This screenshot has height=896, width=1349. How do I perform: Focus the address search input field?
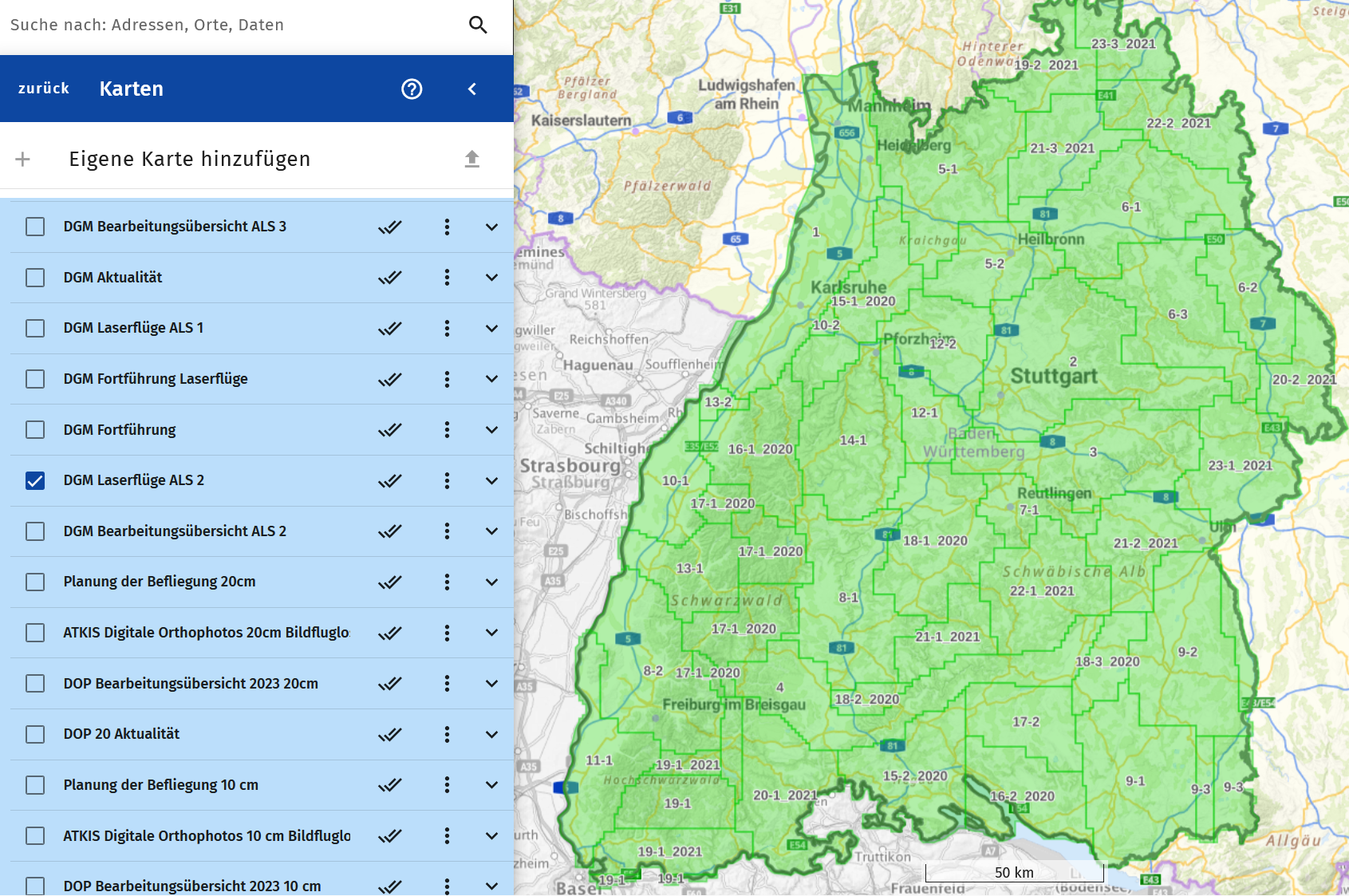pyautogui.click(x=231, y=25)
